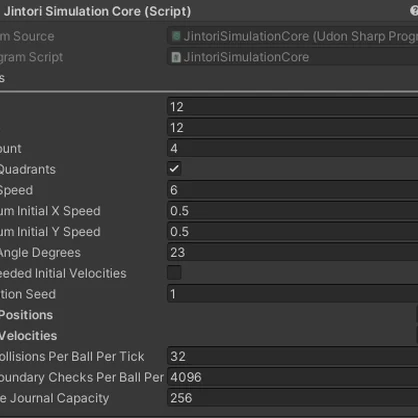This screenshot has height=418, width=418.
Task: Click the "Initial Y Speed" label
Action: [x=59, y=231]
